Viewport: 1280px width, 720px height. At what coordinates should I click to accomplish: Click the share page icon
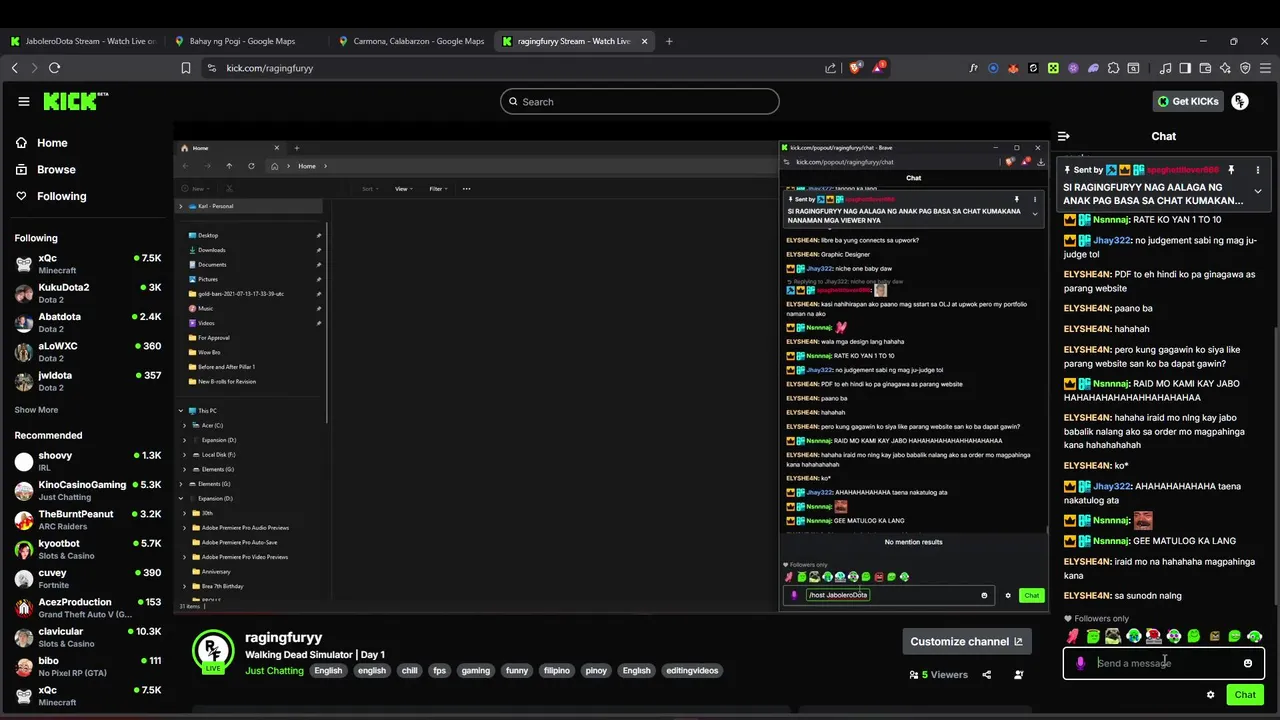pyautogui.click(x=830, y=68)
